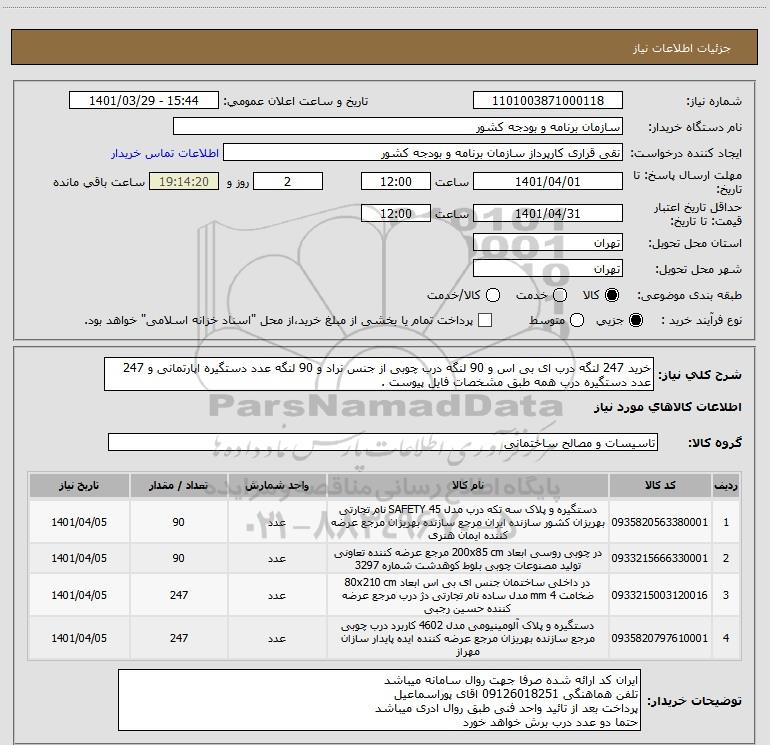Click quantity 90 in row 2
Screen dimensions: 770x745
[179, 558]
